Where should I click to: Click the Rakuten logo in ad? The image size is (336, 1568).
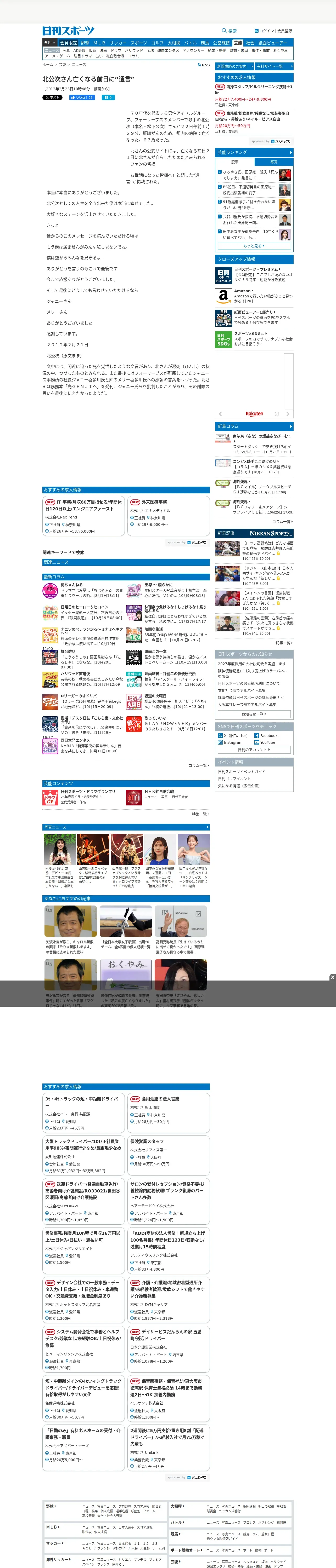pos(254,414)
